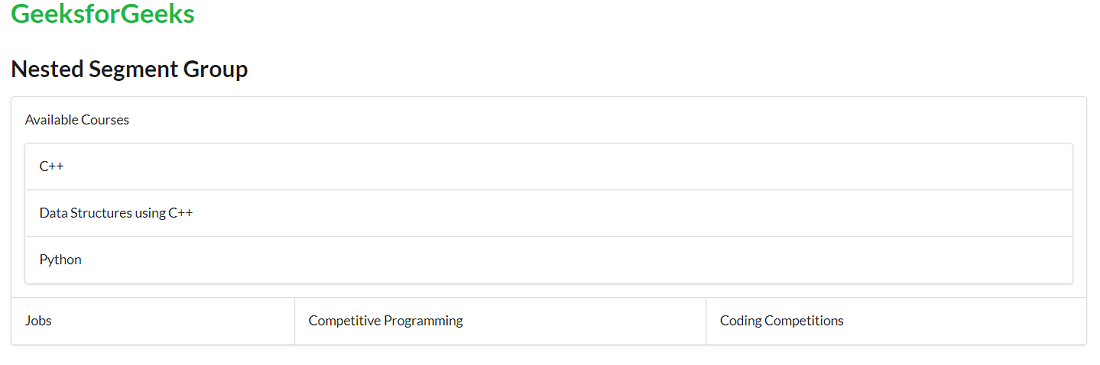Click the green GeeksforGeeks heading

coord(103,14)
